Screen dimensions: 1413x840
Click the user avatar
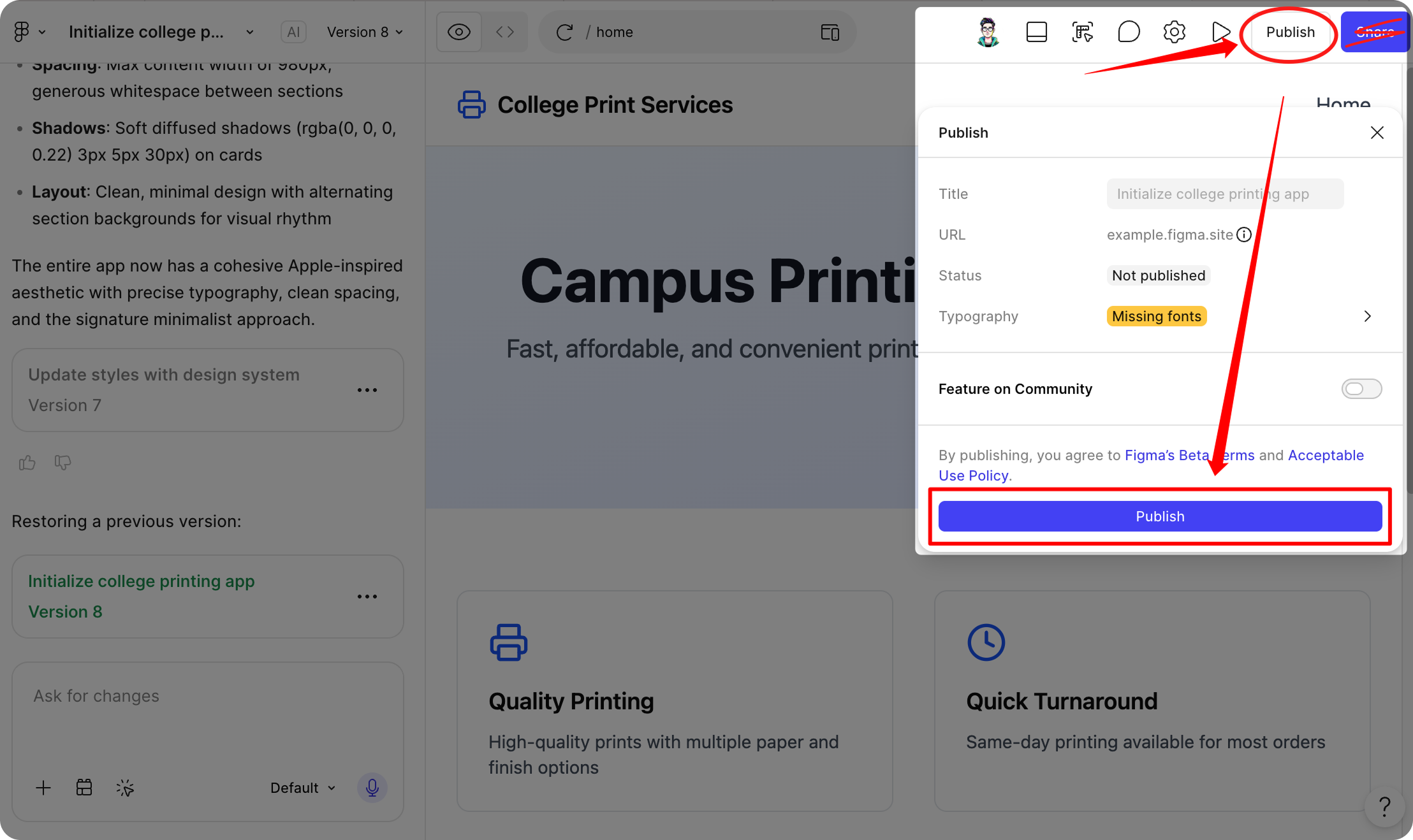[x=988, y=32]
